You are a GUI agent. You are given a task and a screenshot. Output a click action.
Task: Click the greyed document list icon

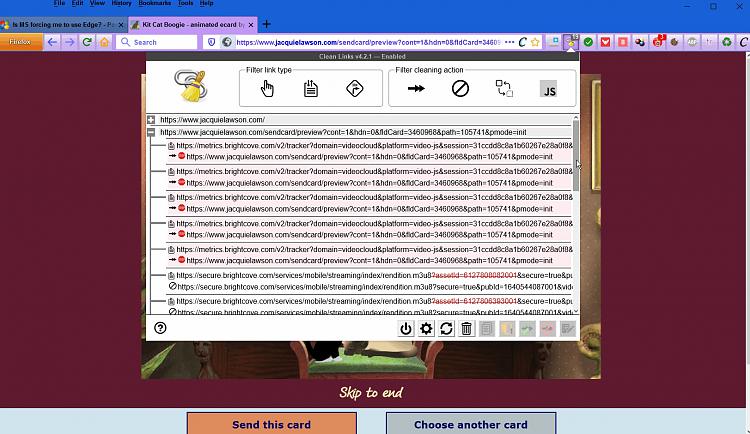pos(487,329)
